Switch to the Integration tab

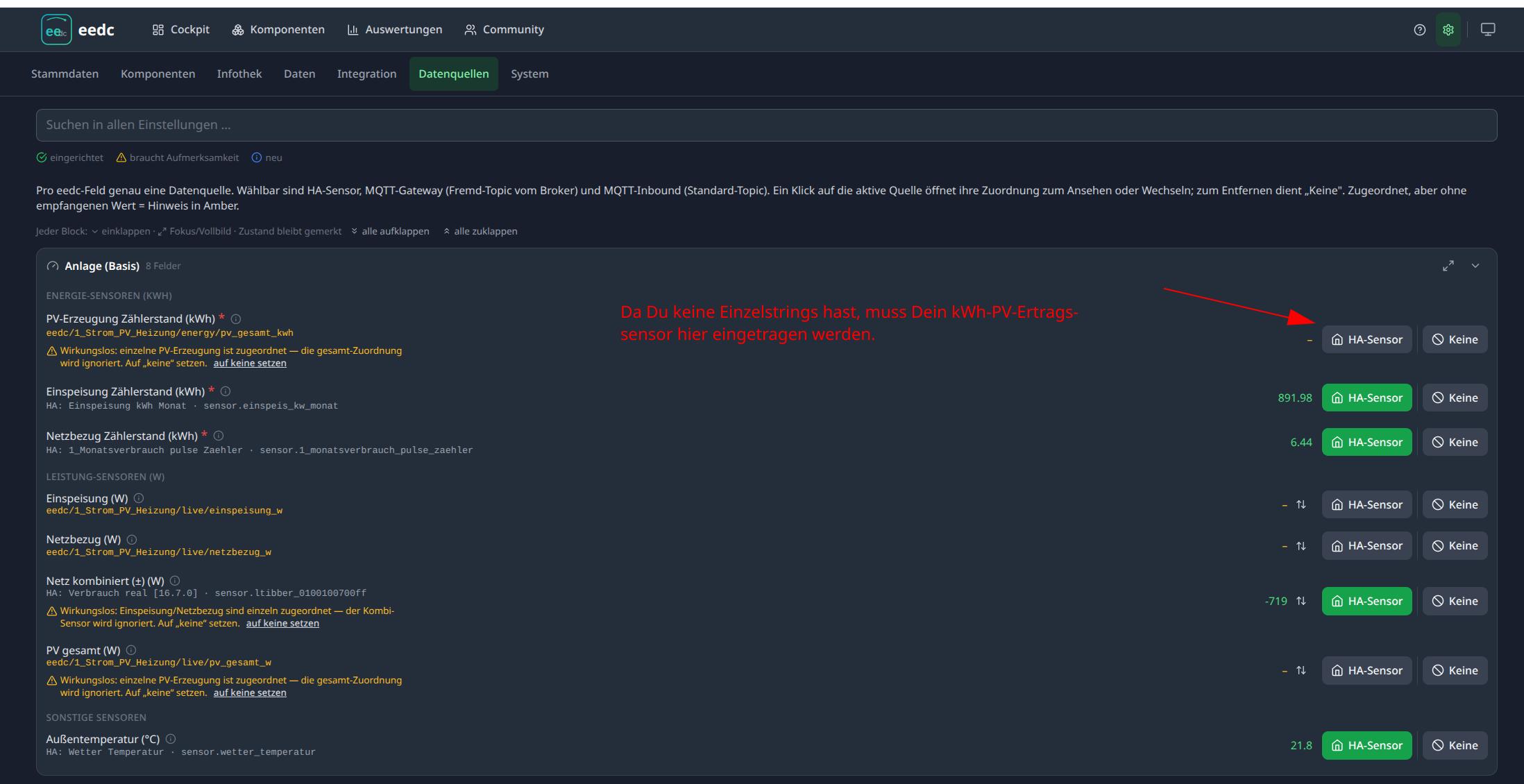pyautogui.click(x=366, y=74)
